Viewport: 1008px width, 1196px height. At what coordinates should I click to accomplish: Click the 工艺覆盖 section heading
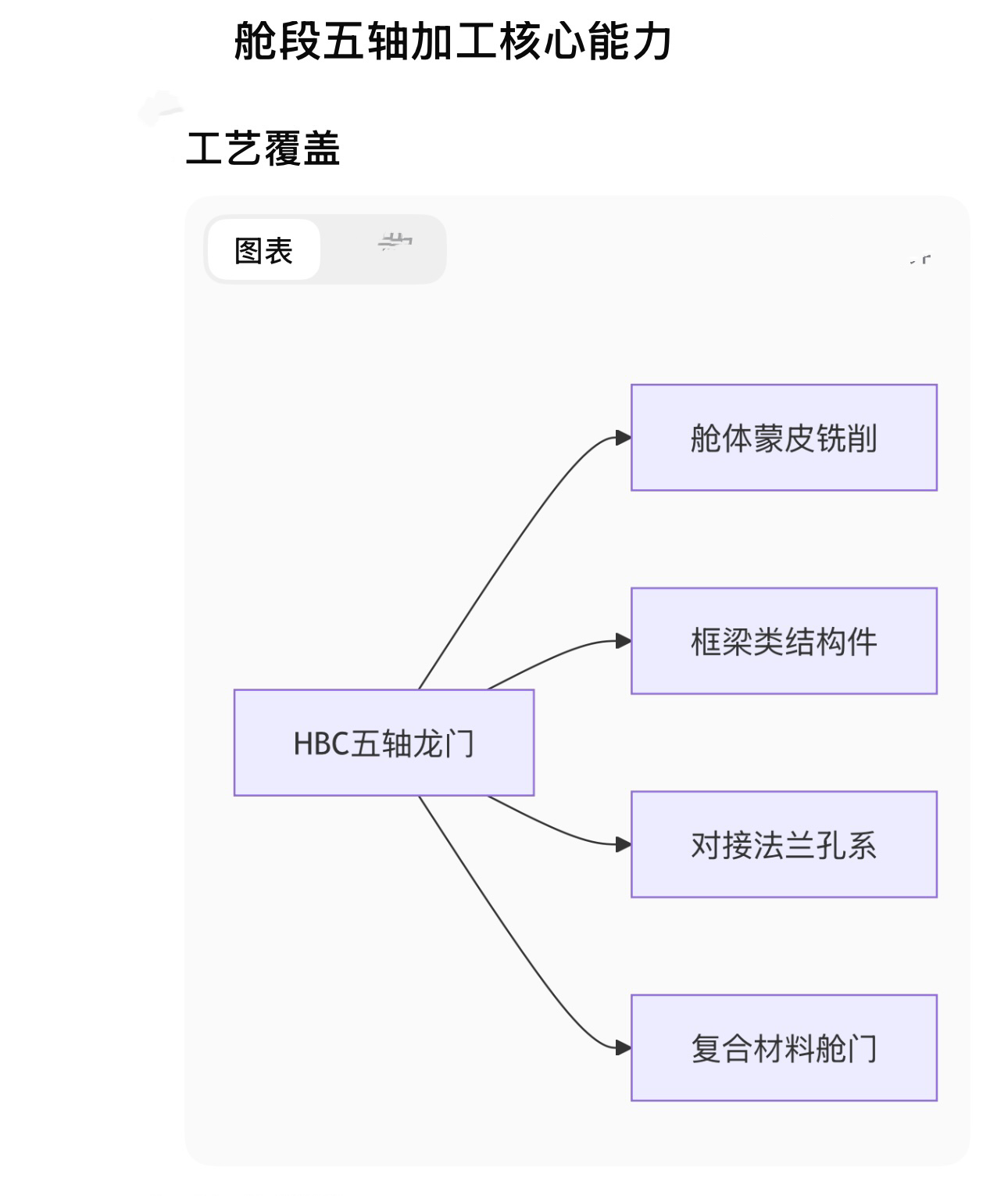263,148
